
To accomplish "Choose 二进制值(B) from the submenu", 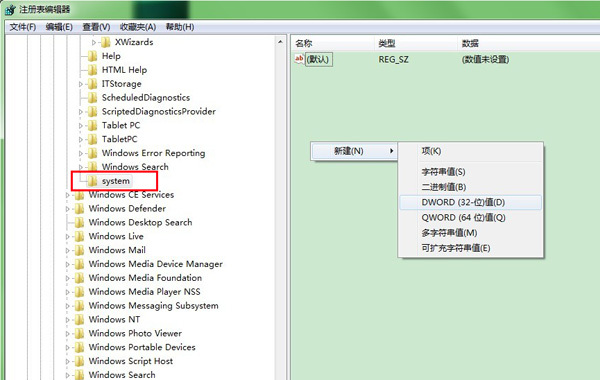I will [x=471, y=187].
